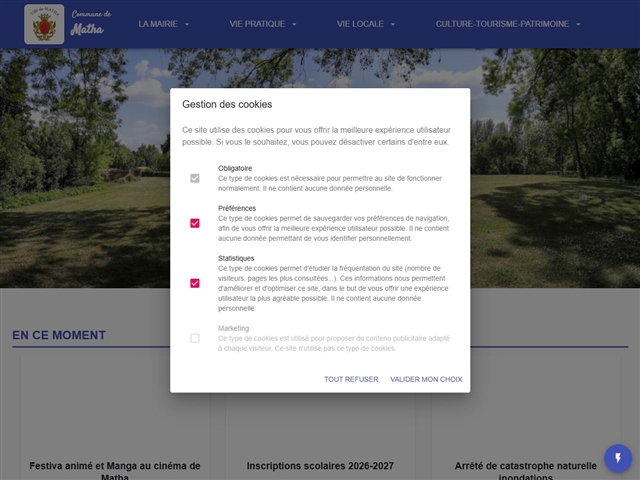Open the CULTURE-TOURISME-PATRIMOINE menu
The image size is (640, 480).
tap(502, 24)
